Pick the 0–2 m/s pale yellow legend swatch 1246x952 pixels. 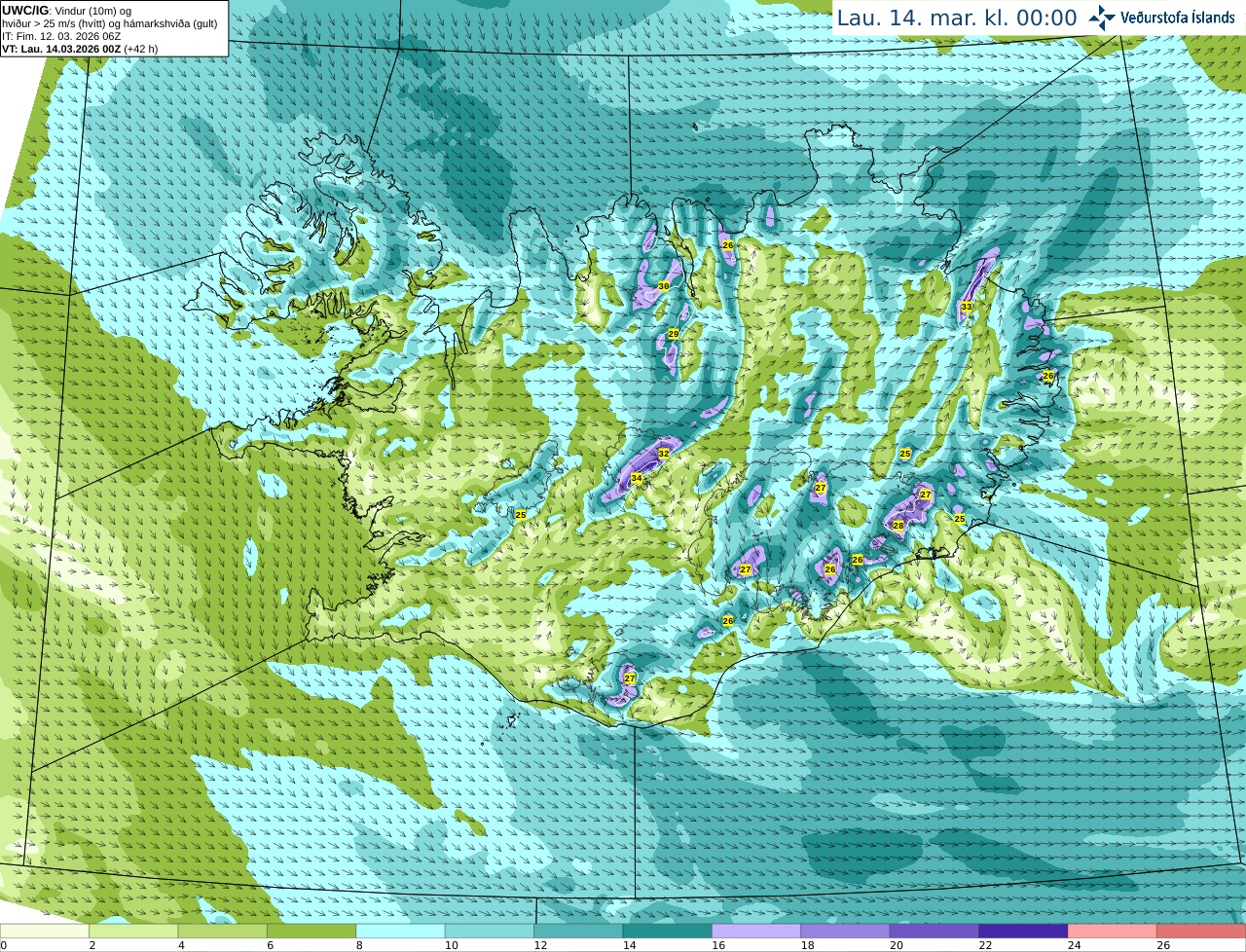pyautogui.click(x=45, y=931)
